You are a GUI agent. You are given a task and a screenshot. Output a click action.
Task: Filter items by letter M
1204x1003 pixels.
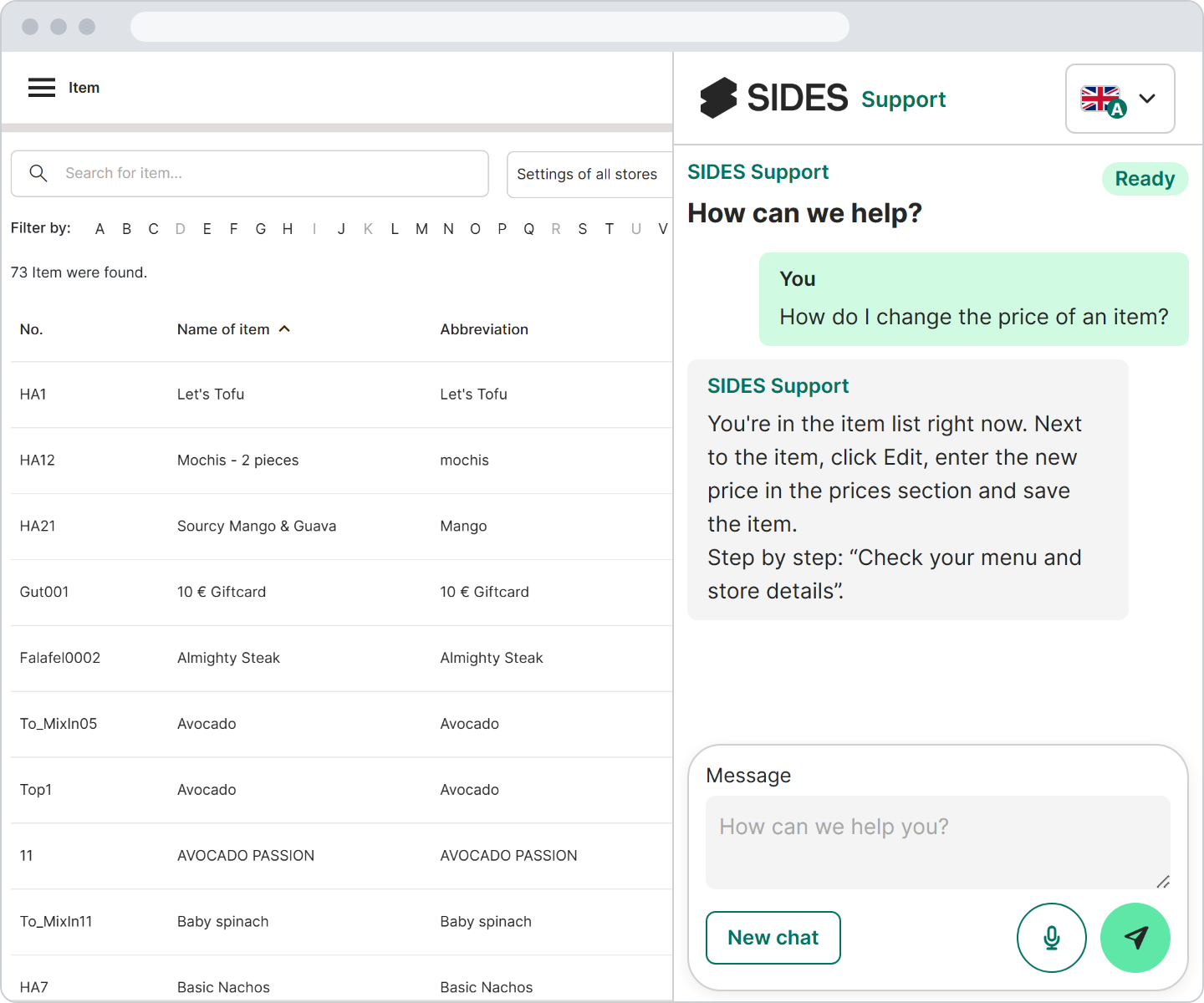pyautogui.click(x=421, y=229)
